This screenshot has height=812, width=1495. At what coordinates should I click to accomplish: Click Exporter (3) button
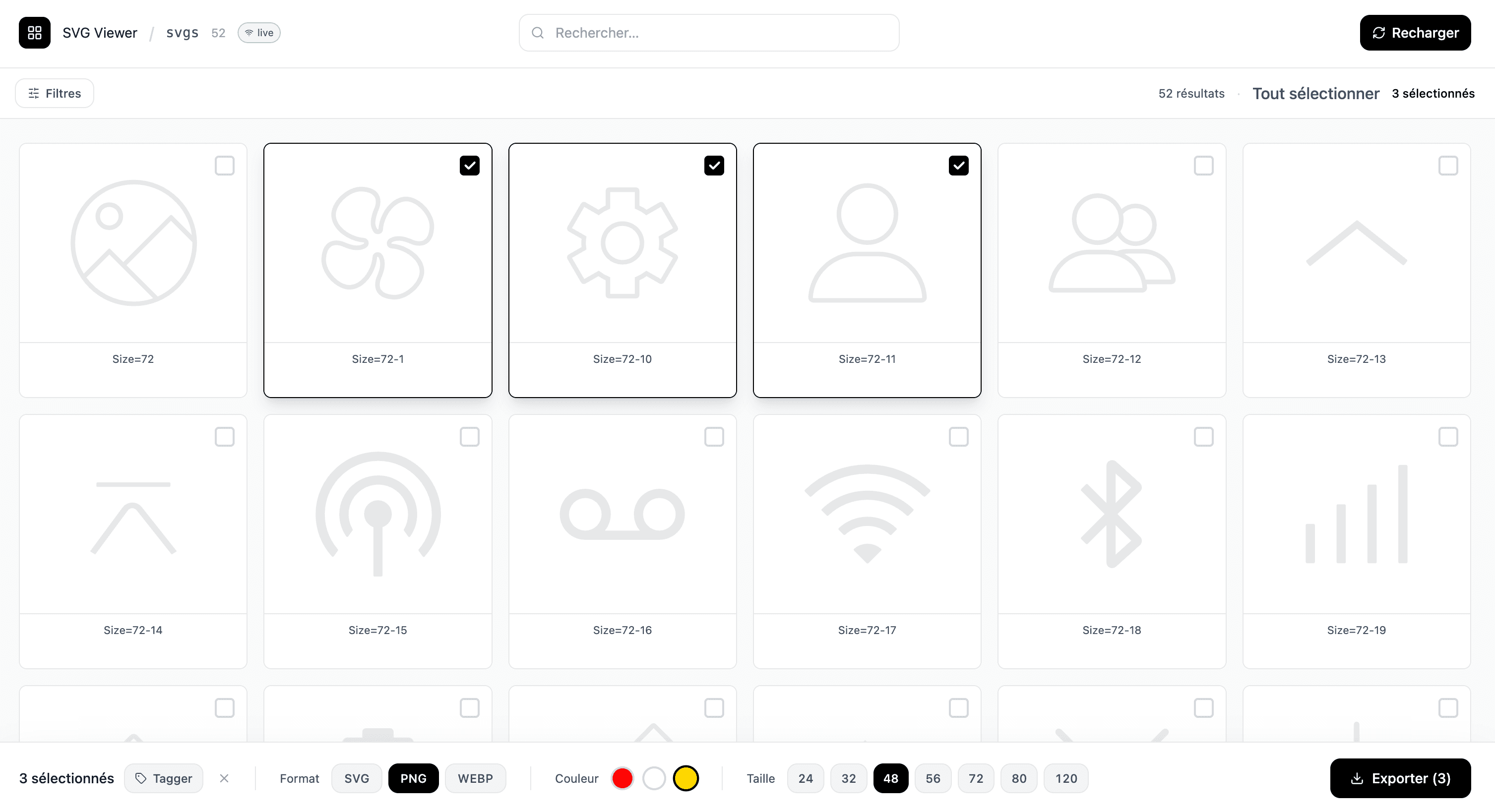(1400, 778)
